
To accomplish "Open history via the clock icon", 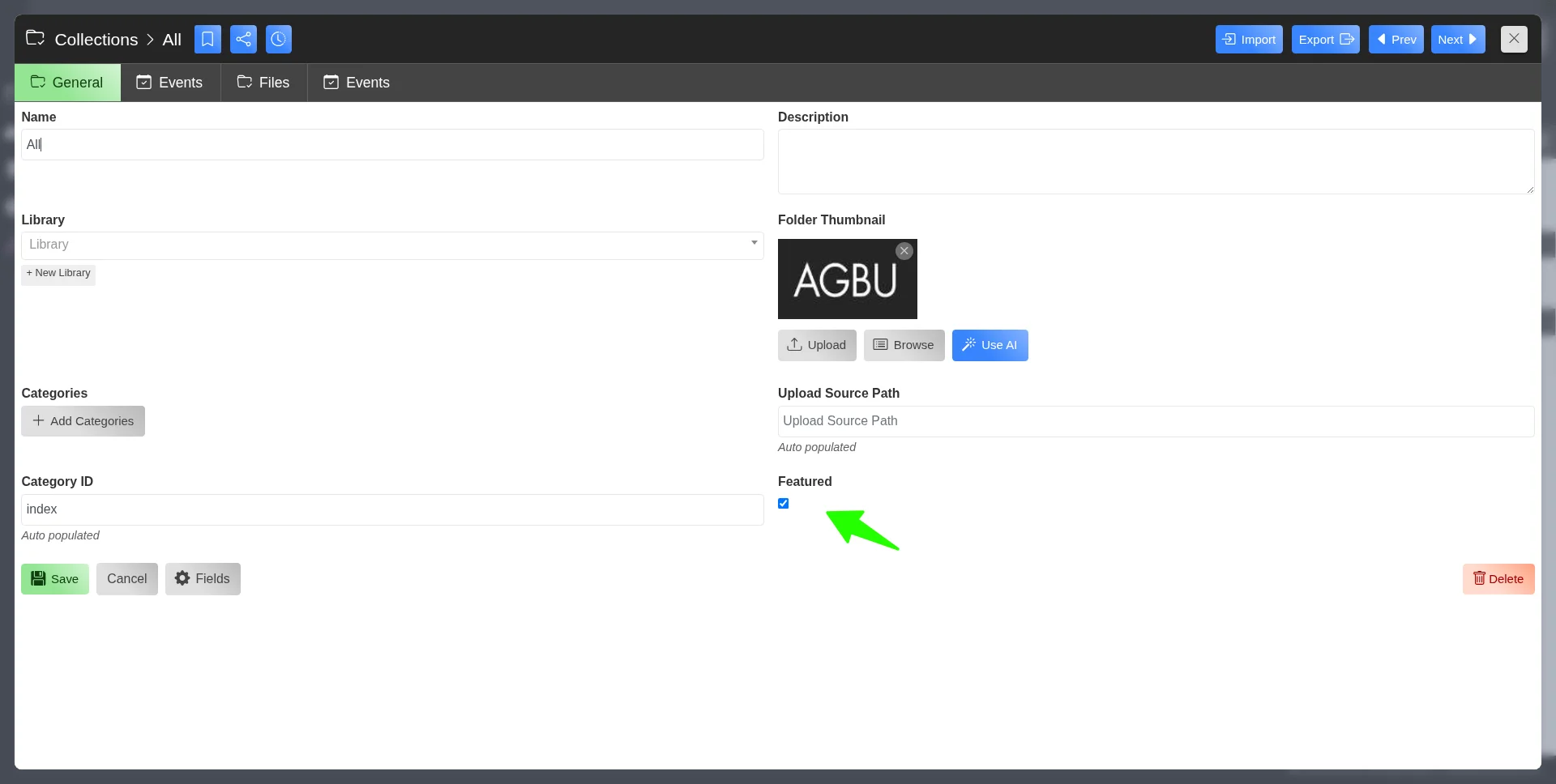I will click(278, 39).
